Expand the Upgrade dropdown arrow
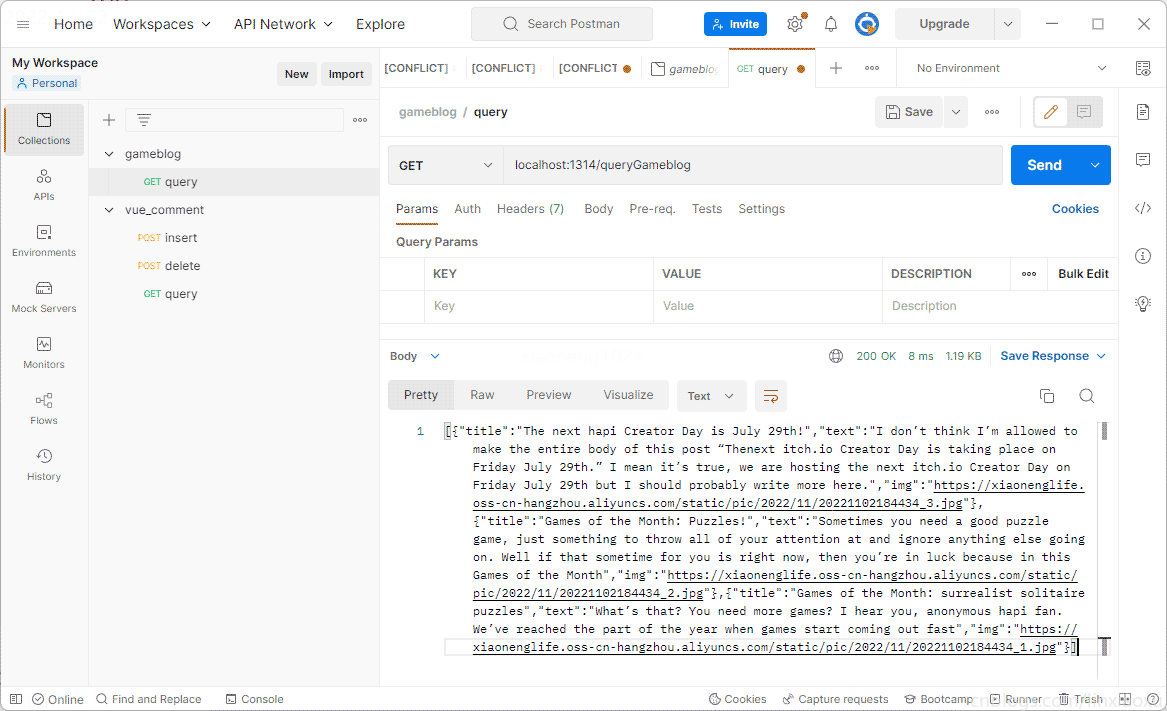1167x711 pixels. (1008, 24)
